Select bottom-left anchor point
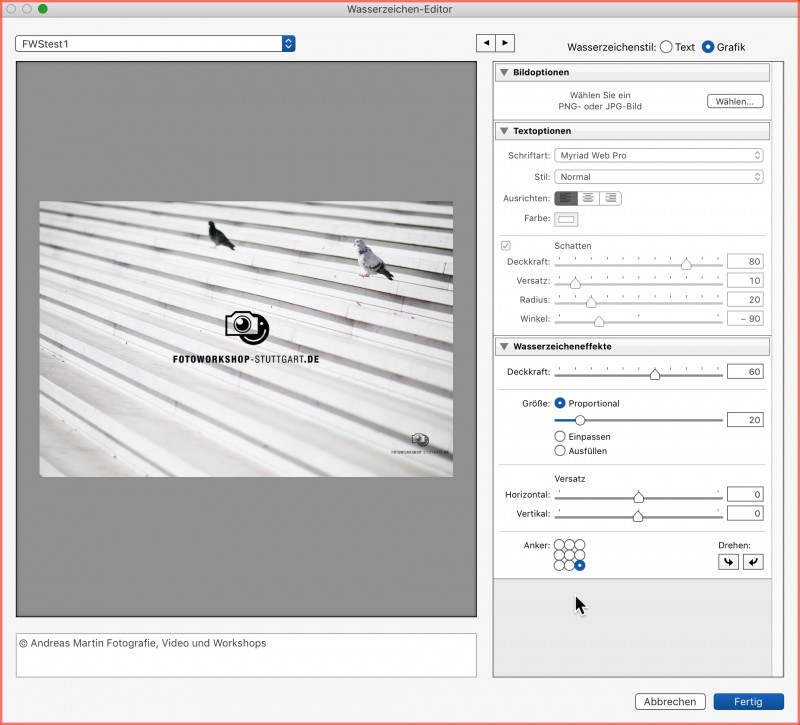 [559, 565]
